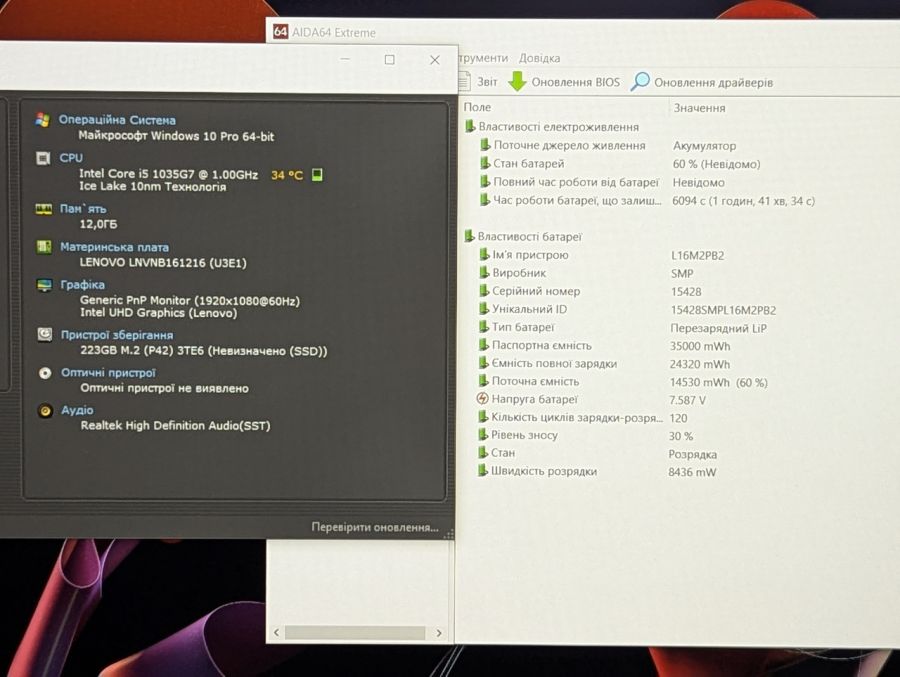Image resolution: width=900 pixels, height=677 pixels.
Task: Click the Windows flag operating system icon
Action: [x=42, y=119]
